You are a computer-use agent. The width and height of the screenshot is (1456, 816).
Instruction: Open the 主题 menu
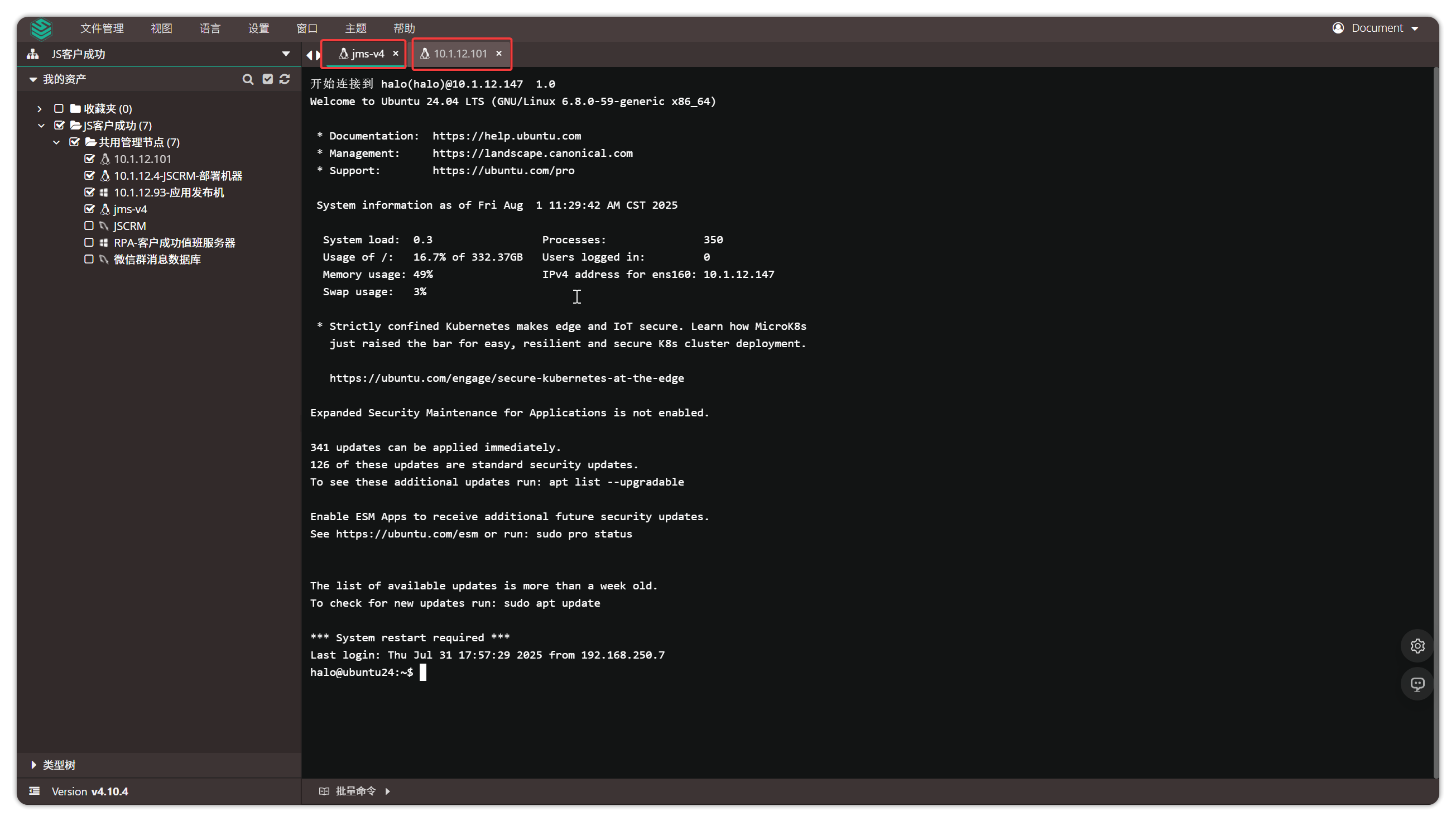[x=355, y=28]
